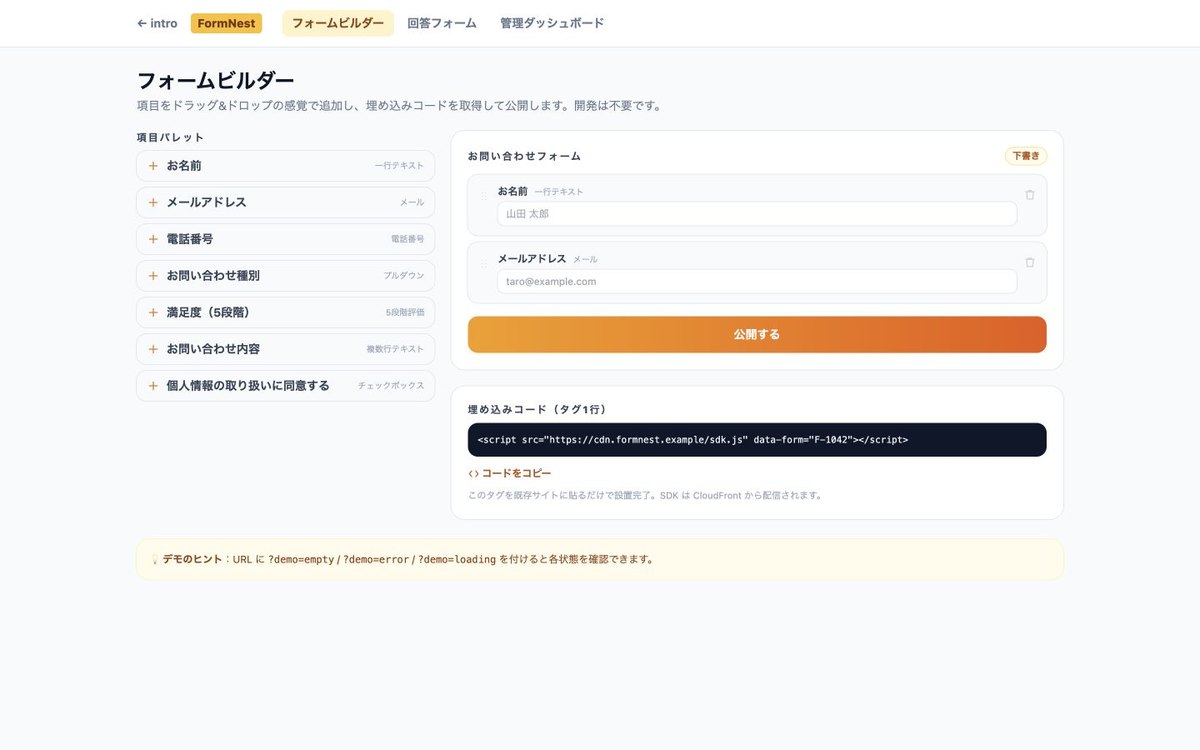1200x750 pixels.
Task: Click the FormNest logo badge
Action: point(226,23)
